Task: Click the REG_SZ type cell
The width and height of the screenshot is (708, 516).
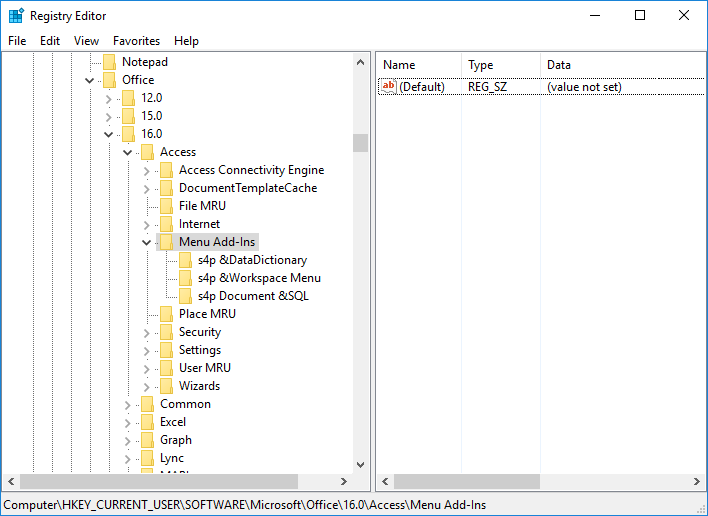Action: tap(487, 87)
